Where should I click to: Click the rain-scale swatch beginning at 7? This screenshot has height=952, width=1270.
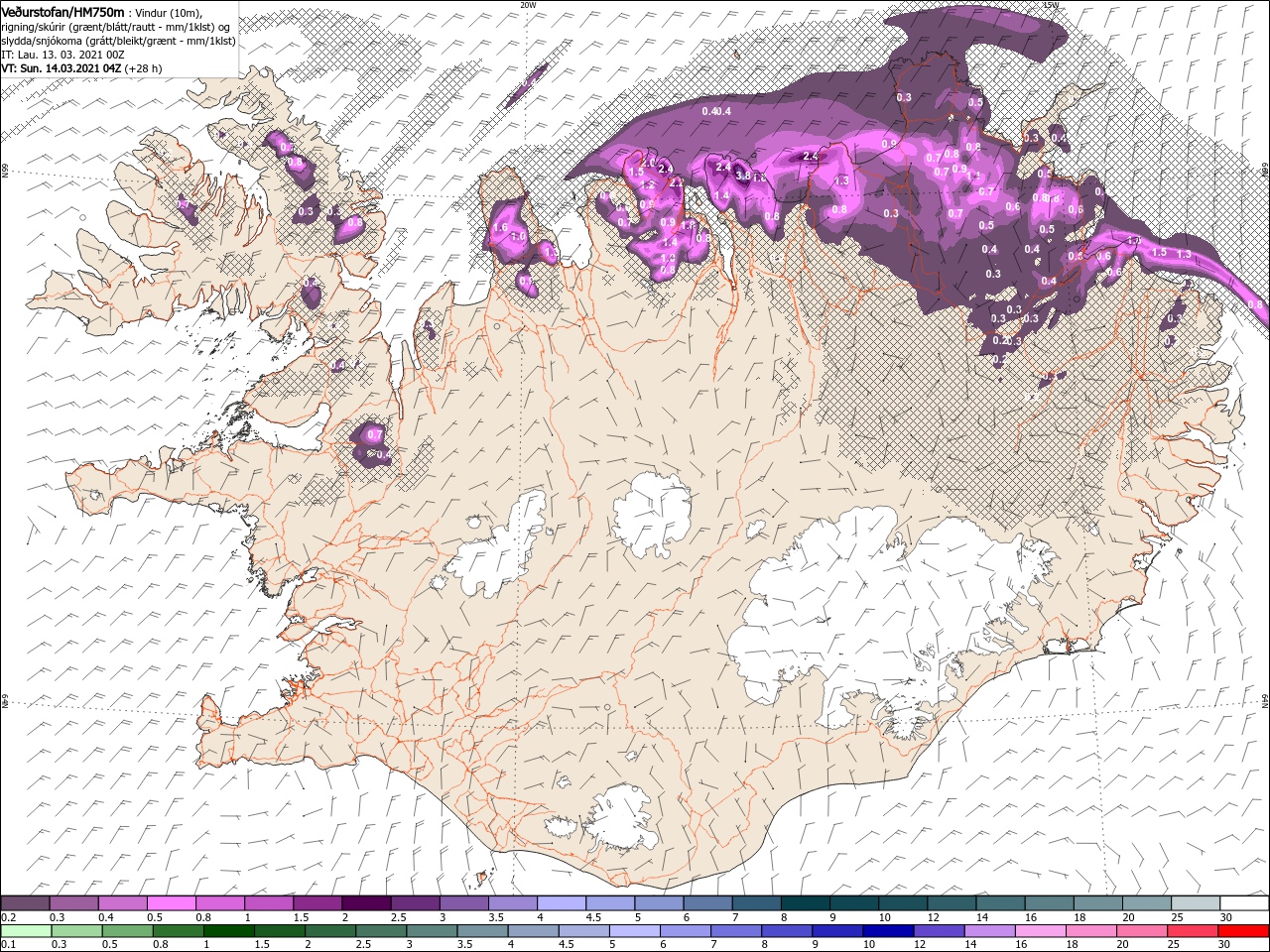click(735, 931)
